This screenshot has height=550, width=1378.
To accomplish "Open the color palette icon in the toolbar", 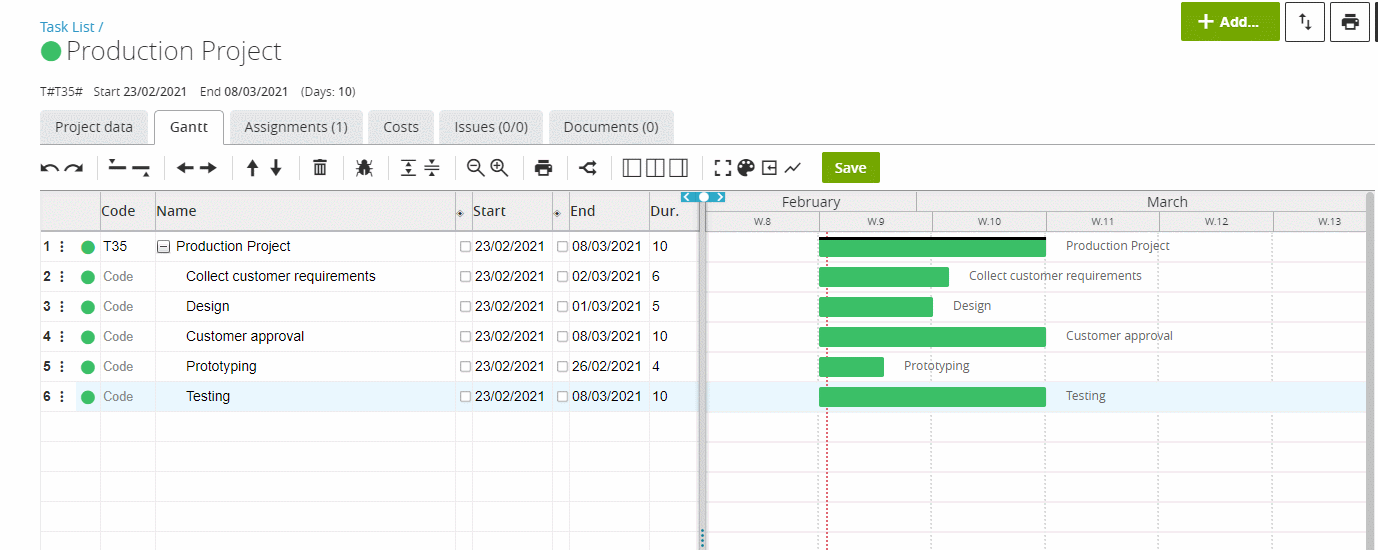I will (745, 168).
